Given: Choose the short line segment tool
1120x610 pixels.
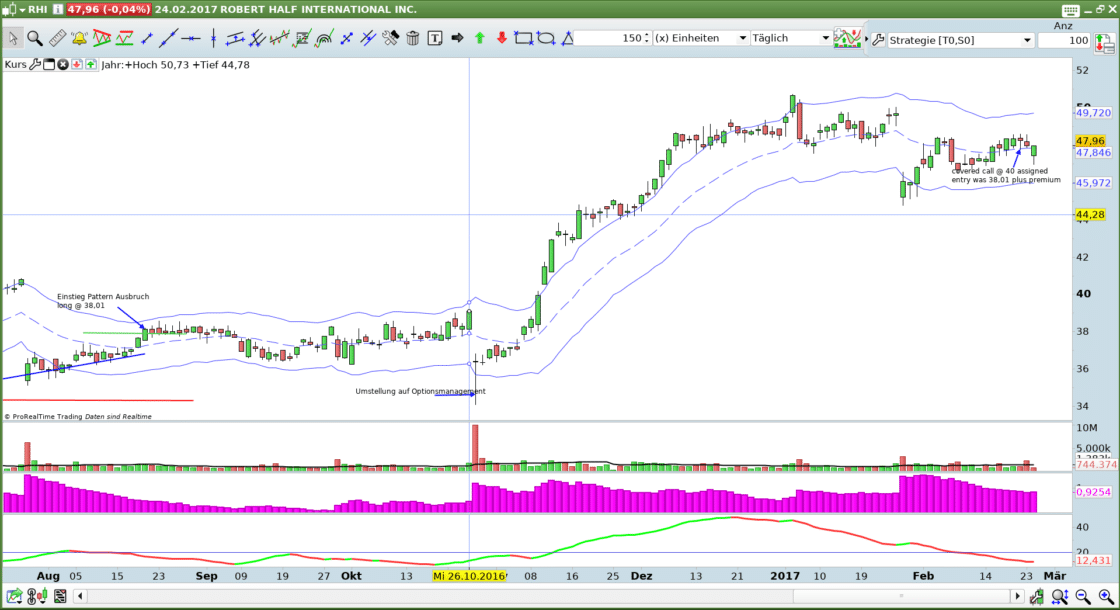Looking at the screenshot, I should [x=147, y=38].
